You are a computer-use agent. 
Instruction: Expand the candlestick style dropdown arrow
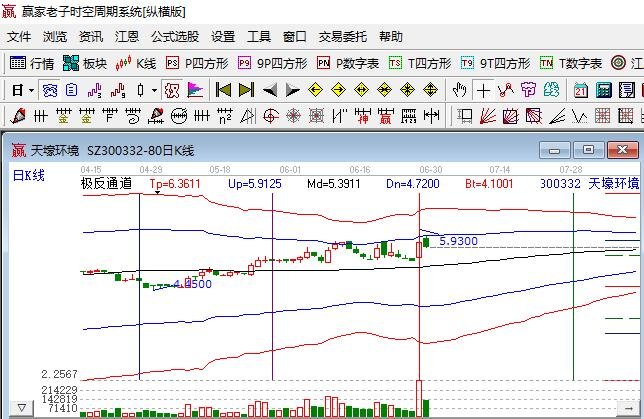click(154, 90)
